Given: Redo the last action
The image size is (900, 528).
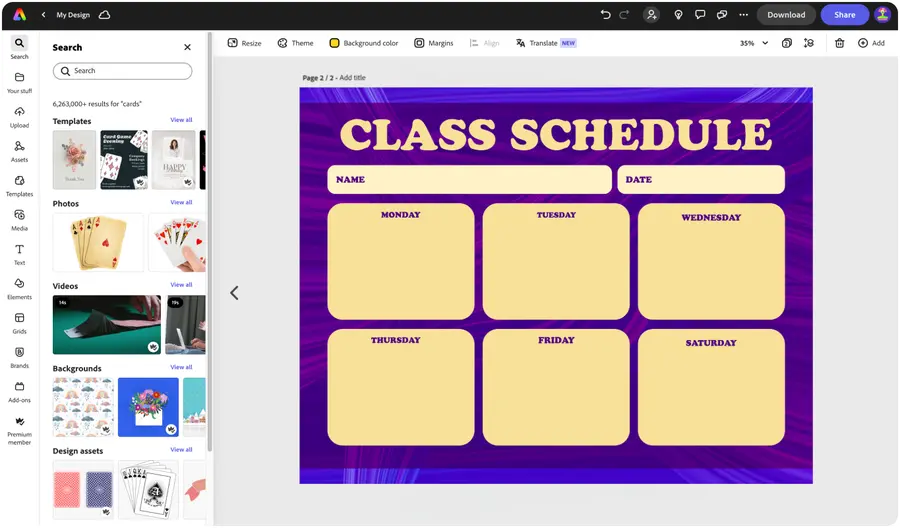Looking at the screenshot, I should tap(624, 15).
